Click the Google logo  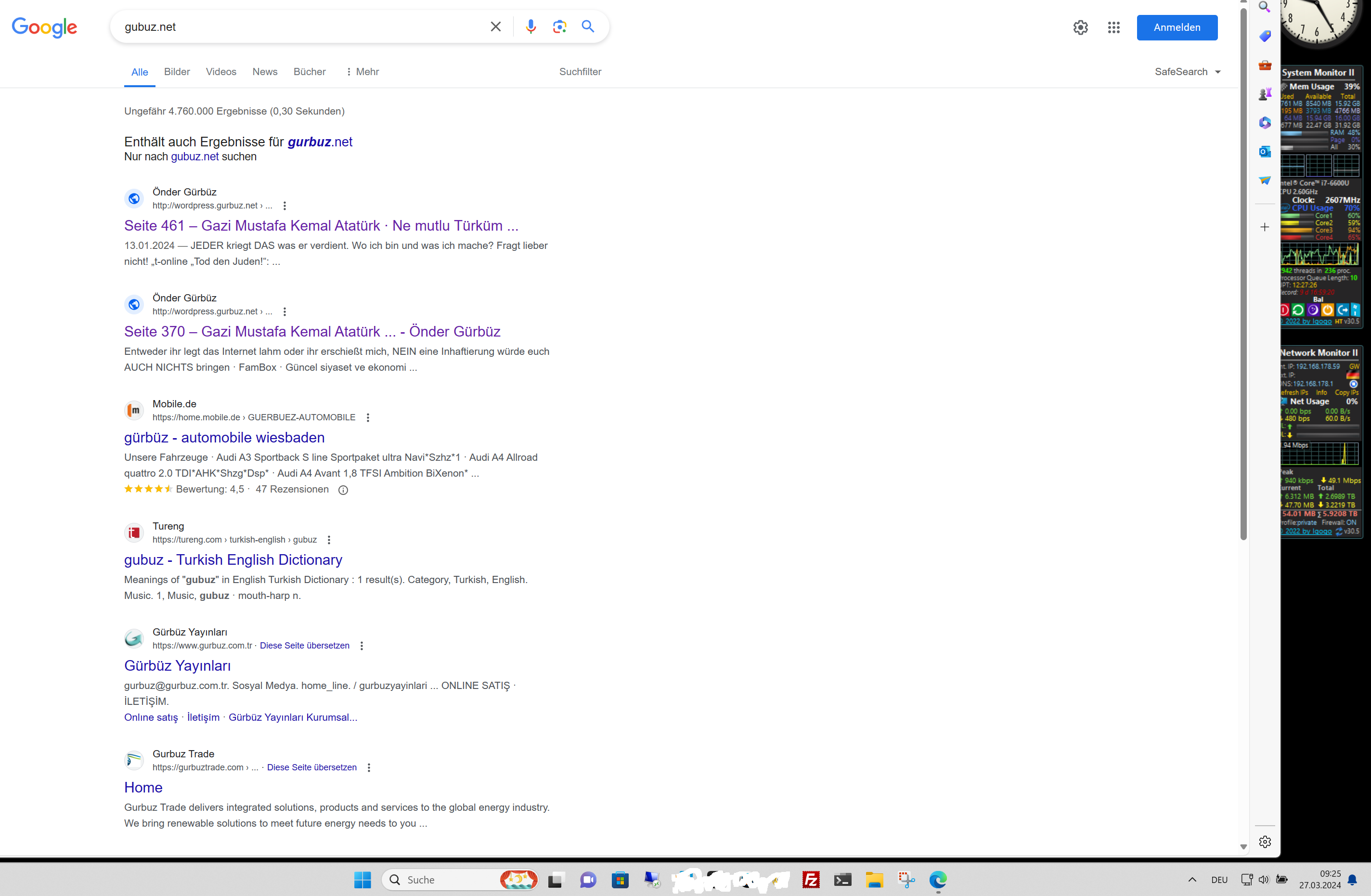coord(44,27)
